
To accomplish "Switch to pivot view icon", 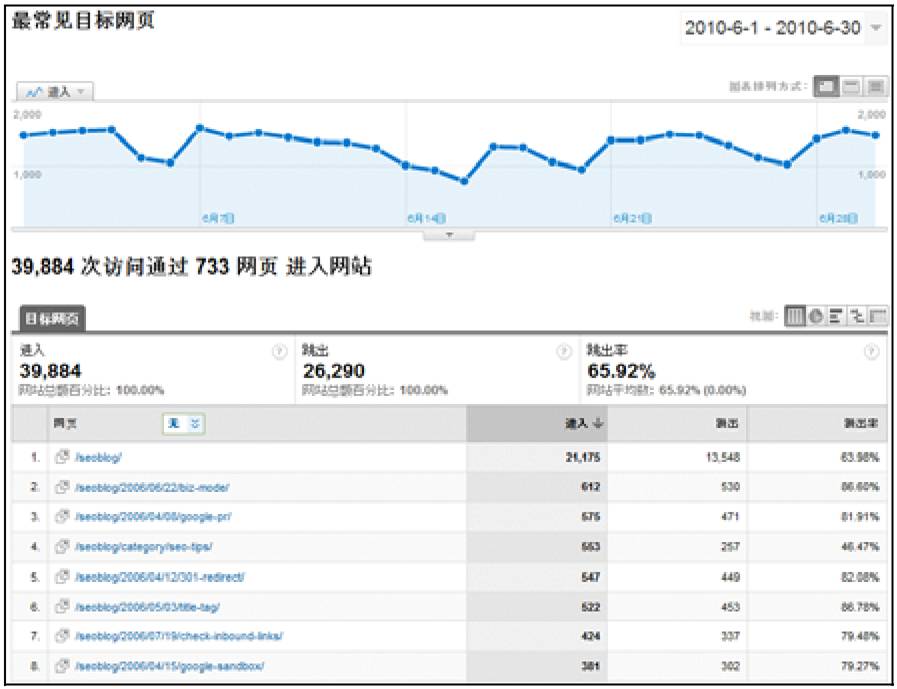I will (878, 316).
